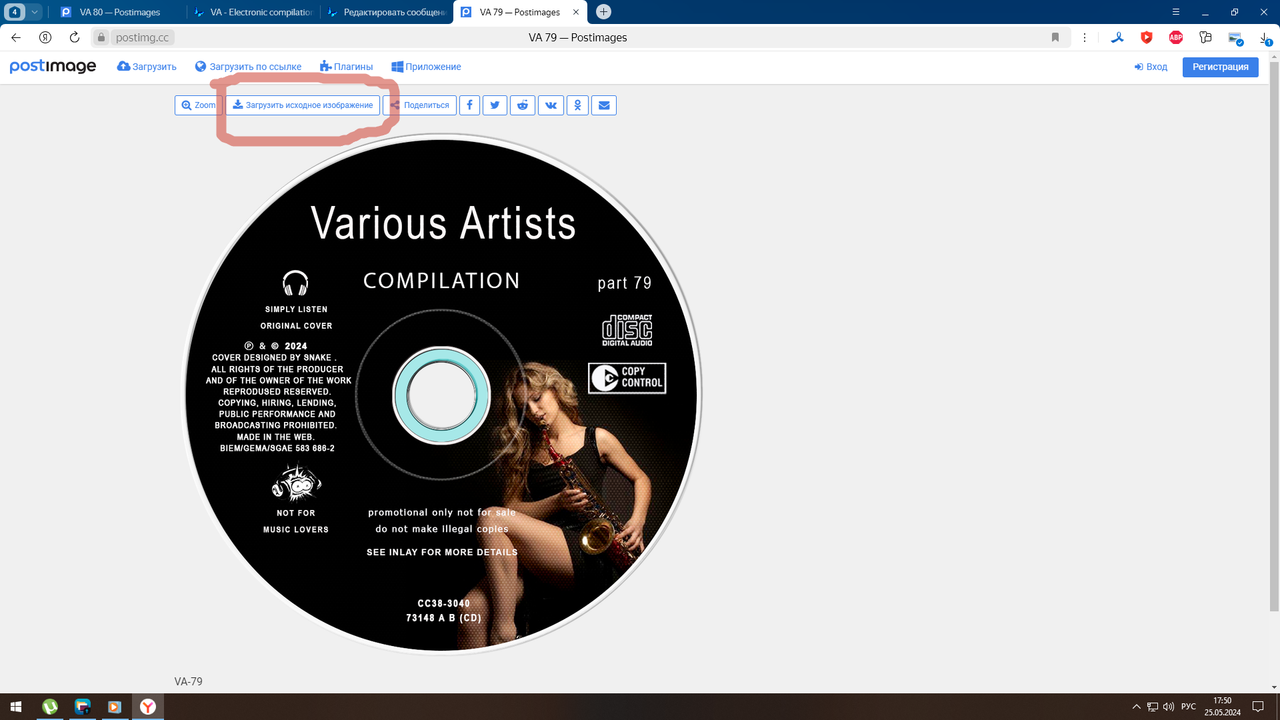Share the image on Reddit
Viewport: 1280px width, 720px height.
point(522,105)
